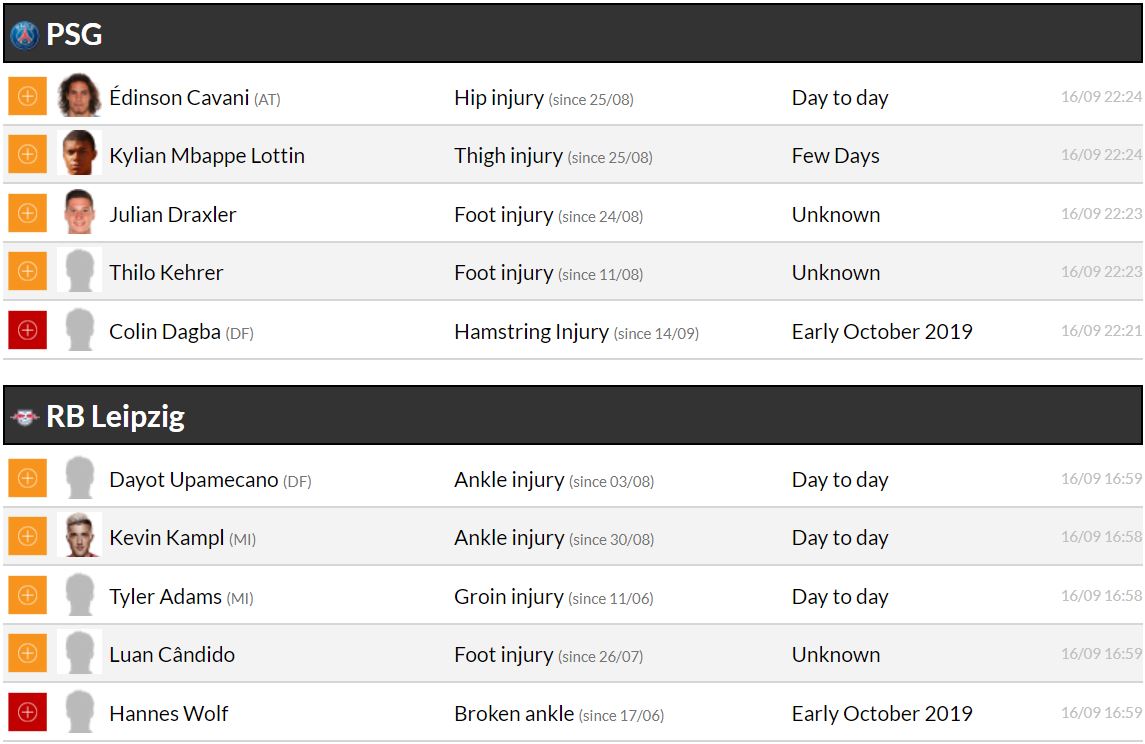1145x744 pixels.
Task: Open Édinson Cavani's player photo
Action: click(79, 96)
